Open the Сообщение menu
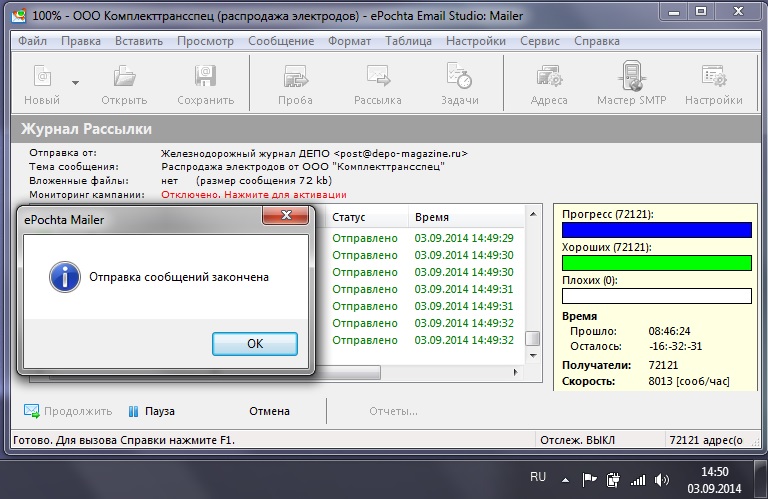Screen dimensions: 768x499 point(281,41)
